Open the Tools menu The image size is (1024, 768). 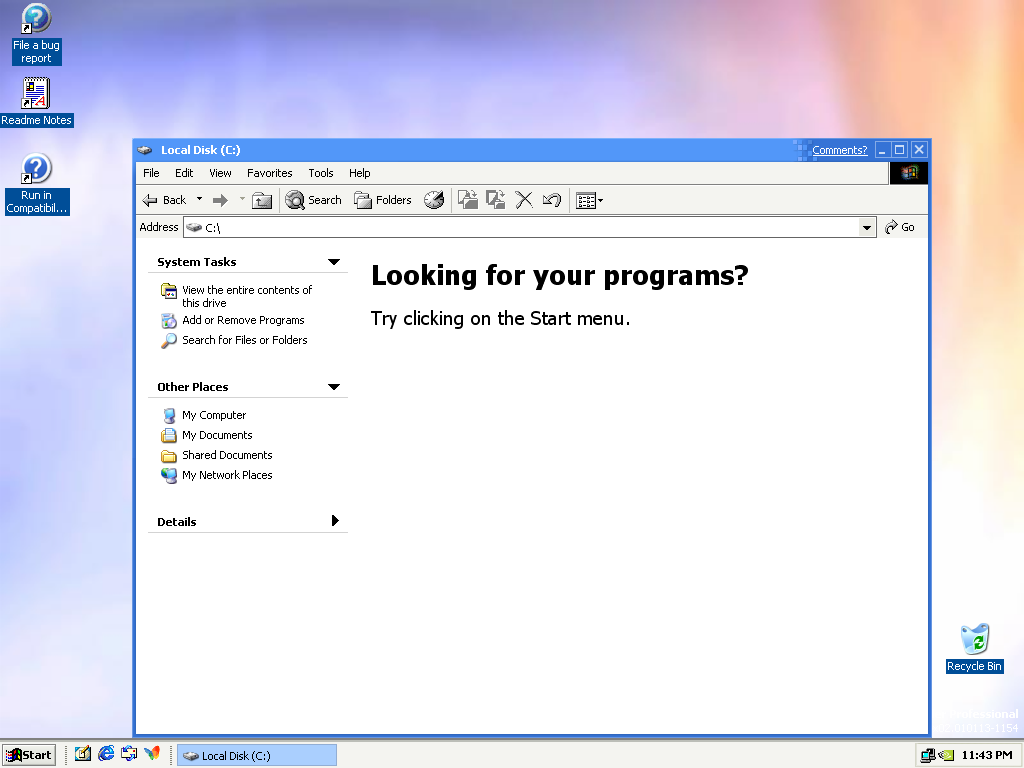click(x=321, y=173)
